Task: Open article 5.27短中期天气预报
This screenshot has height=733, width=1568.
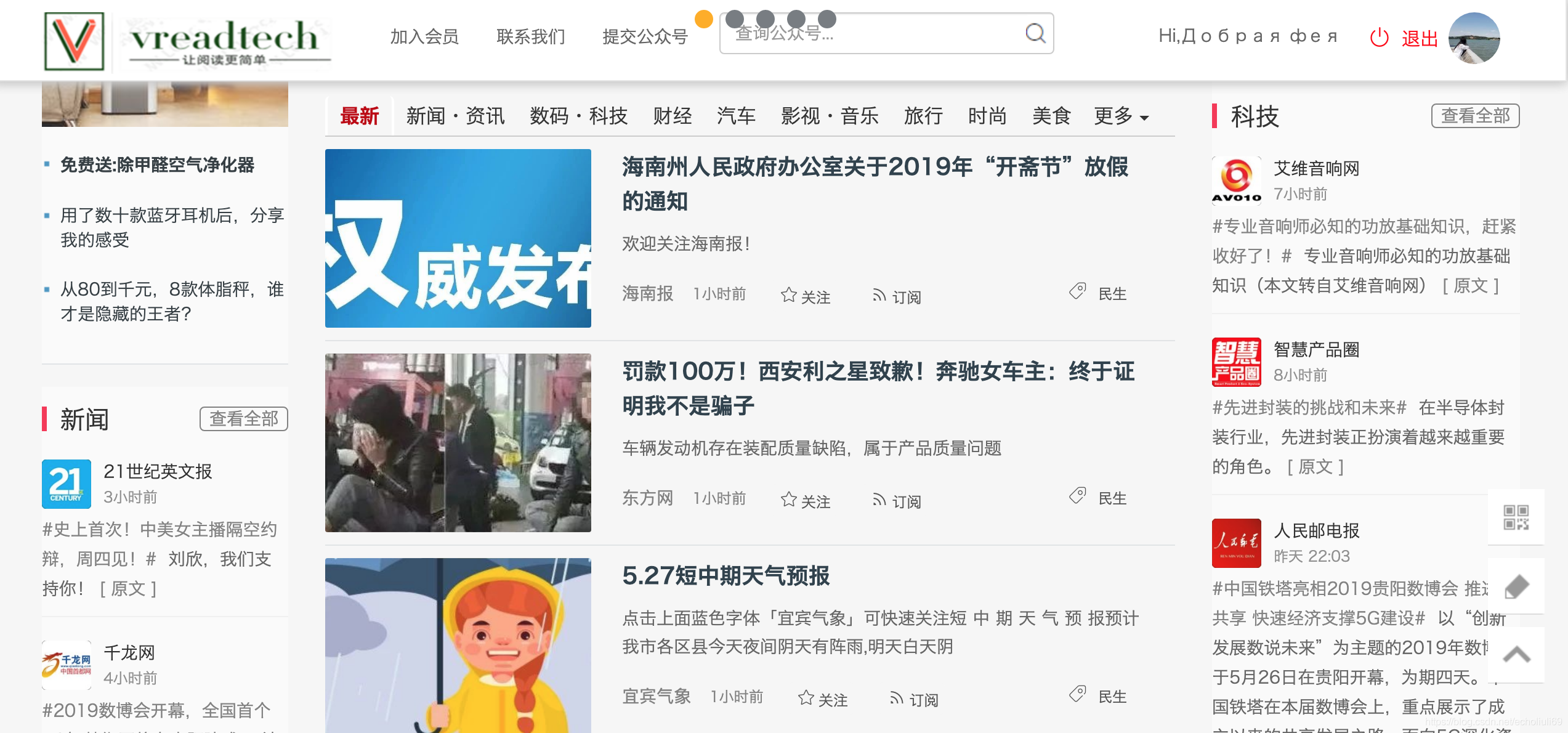Action: [726, 576]
